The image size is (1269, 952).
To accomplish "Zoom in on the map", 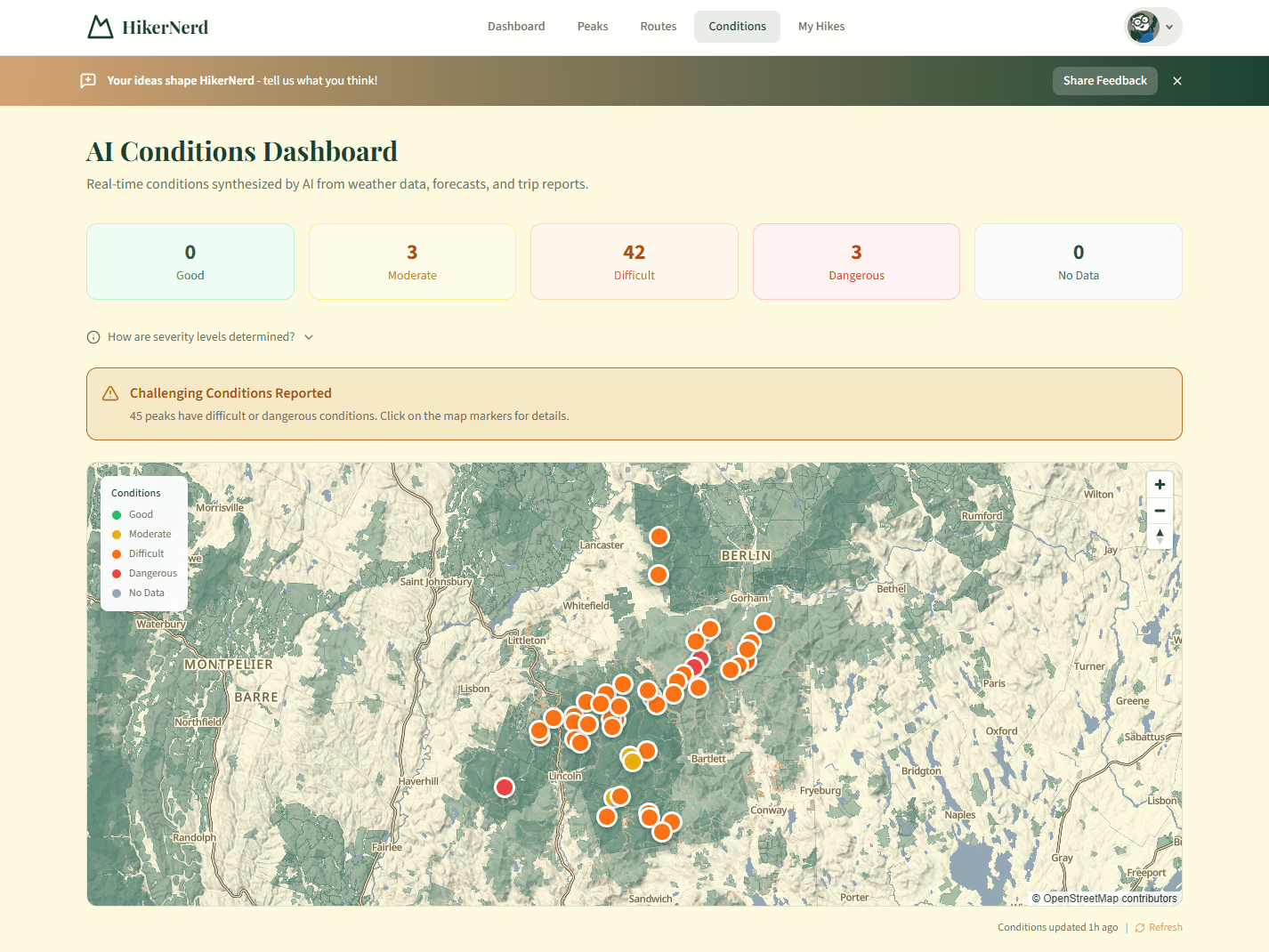I will pyautogui.click(x=1160, y=484).
